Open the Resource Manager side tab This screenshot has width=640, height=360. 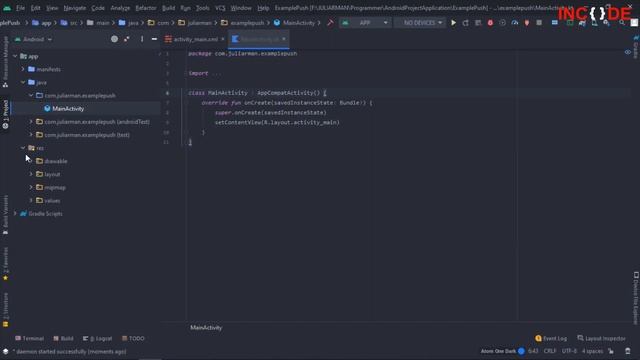pos(5,61)
